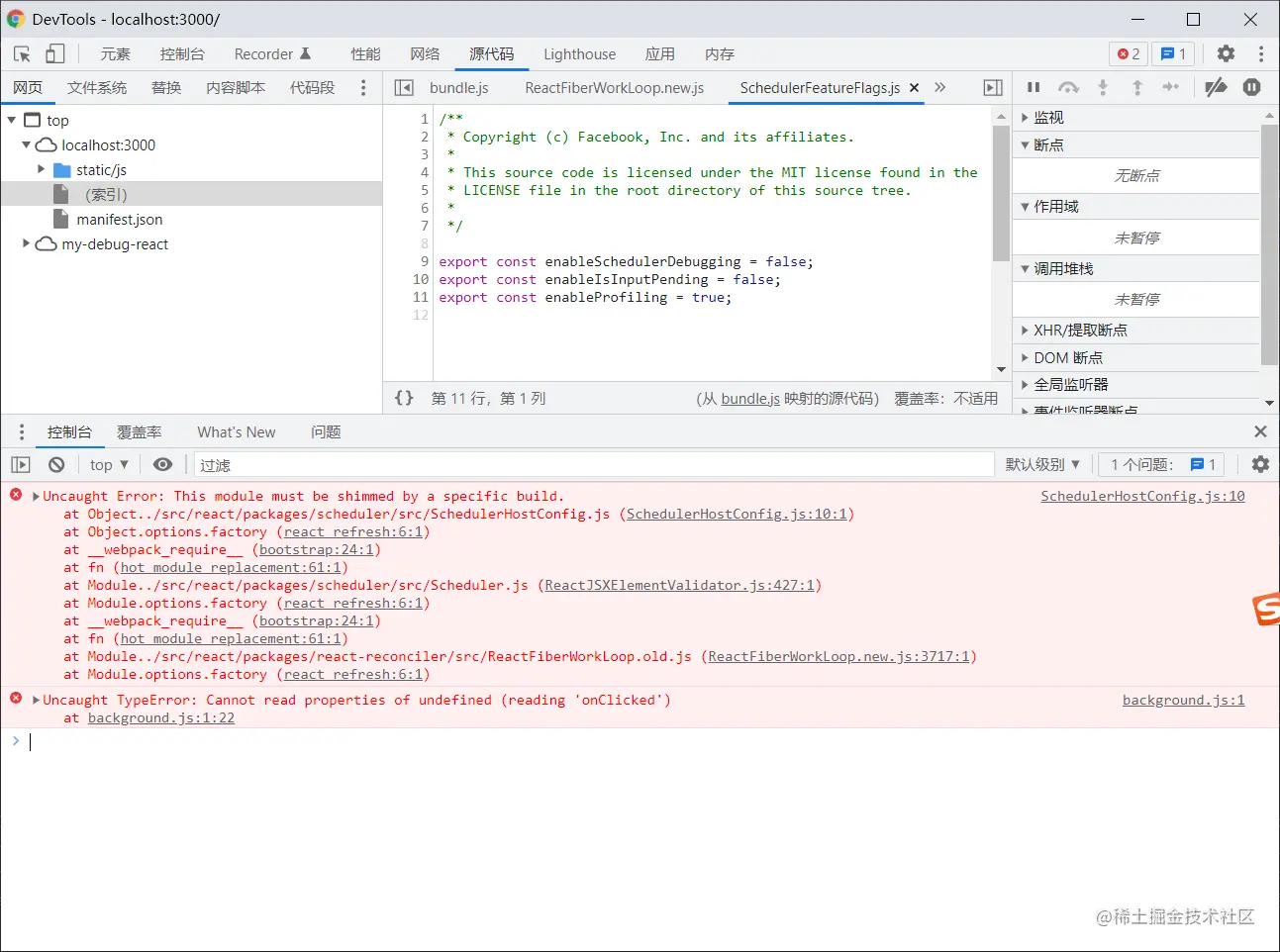Screen dimensions: 1280x952
Task: Create a live expression with eye icon
Action: pyautogui.click(x=163, y=464)
